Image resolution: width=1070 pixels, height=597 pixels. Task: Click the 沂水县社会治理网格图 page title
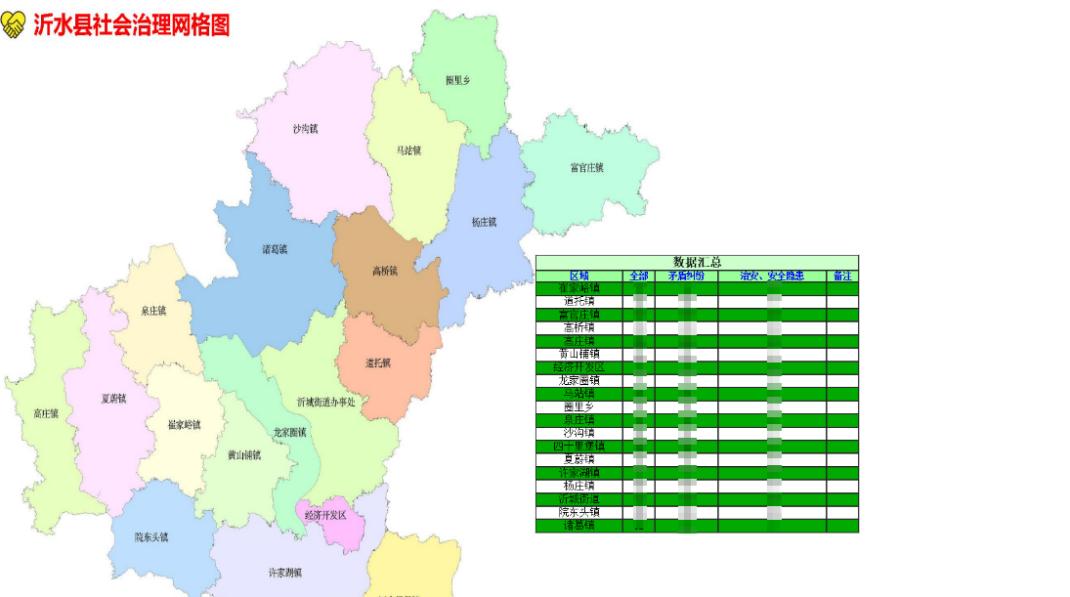tap(132, 25)
